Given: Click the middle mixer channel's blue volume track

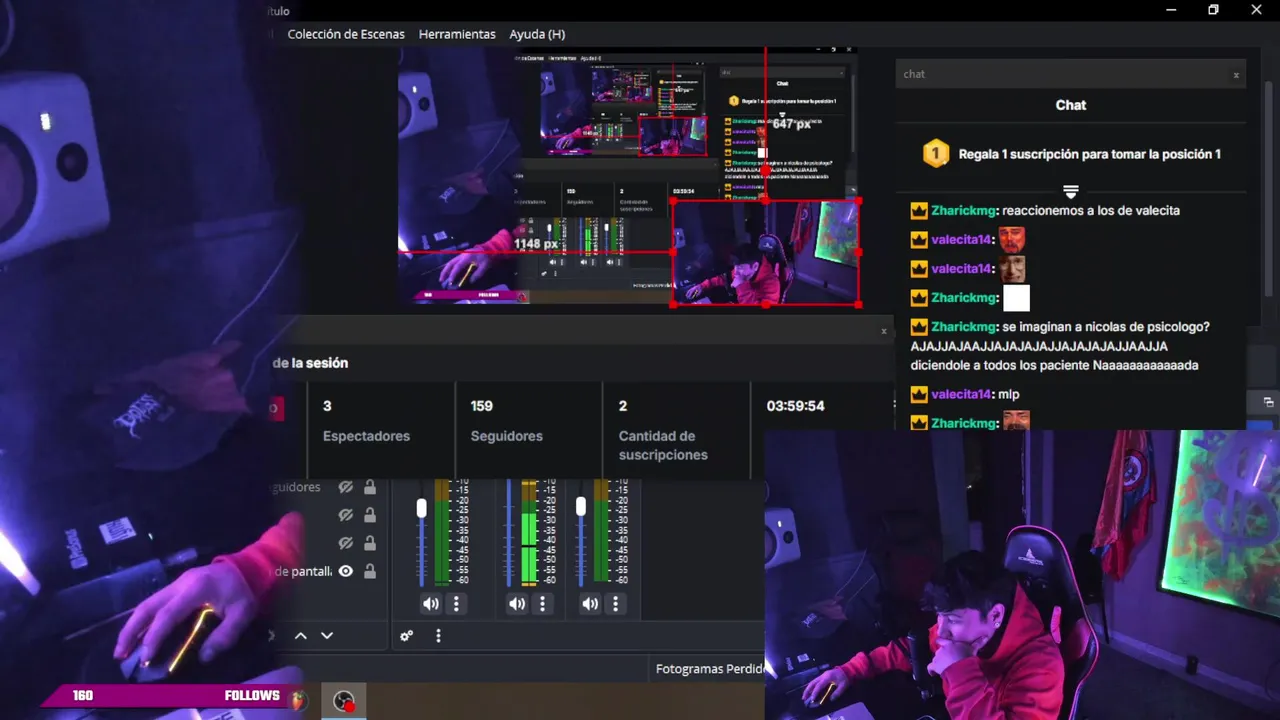Looking at the screenshot, I should pyautogui.click(x=509, y=532).
